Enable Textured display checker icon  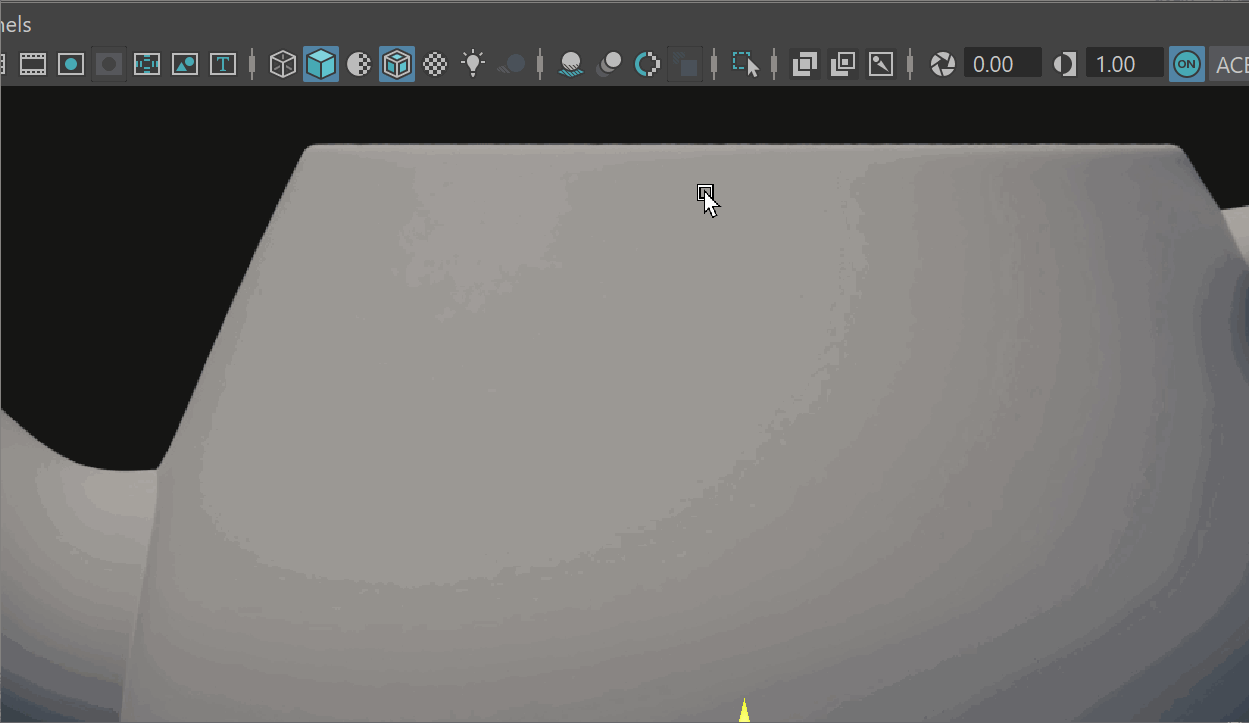pyautogui.click(x=435, y=64)
